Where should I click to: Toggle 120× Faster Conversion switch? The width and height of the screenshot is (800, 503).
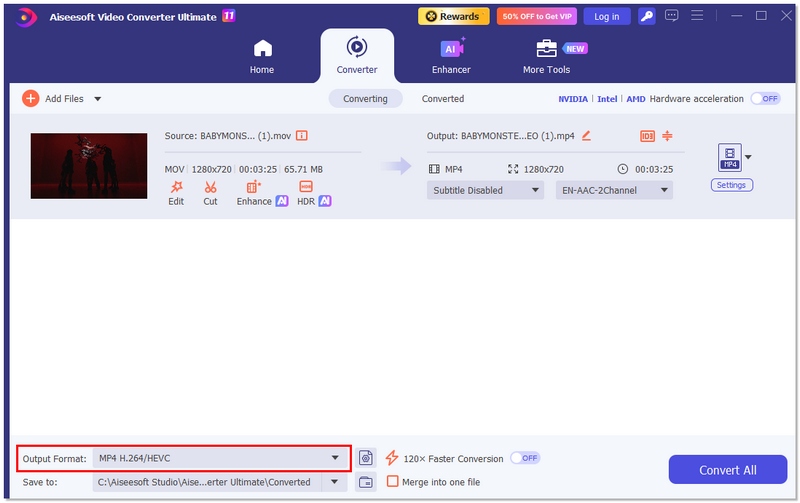525,458
